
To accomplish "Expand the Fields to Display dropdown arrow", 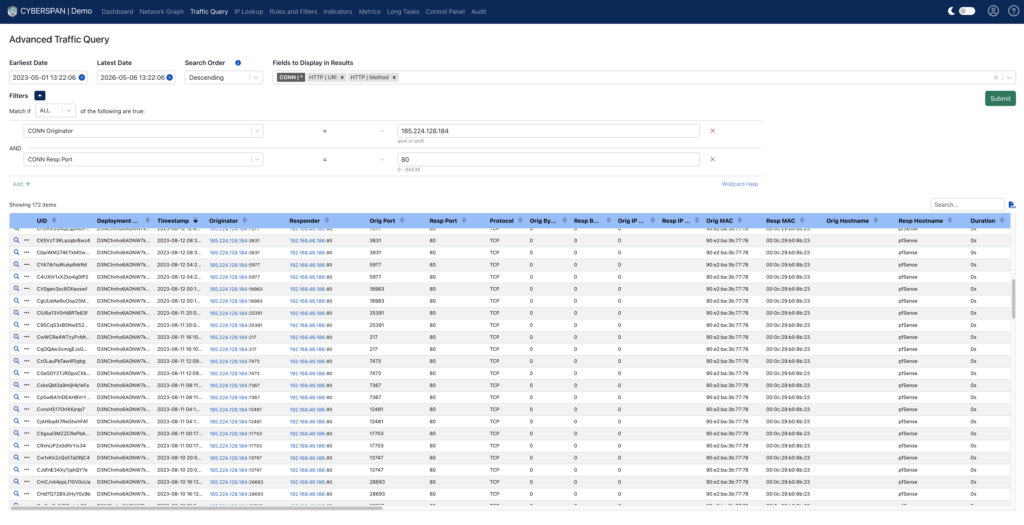I will coord(1010,78).
